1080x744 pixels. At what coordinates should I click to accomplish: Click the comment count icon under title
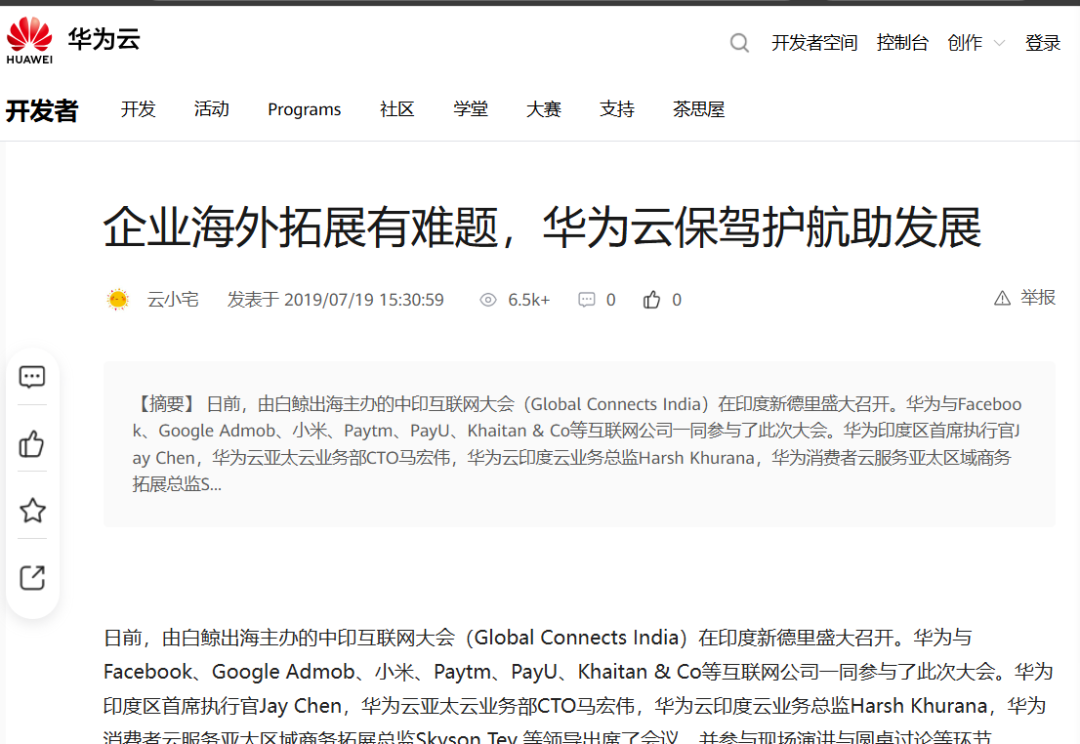tap(587, 300)
